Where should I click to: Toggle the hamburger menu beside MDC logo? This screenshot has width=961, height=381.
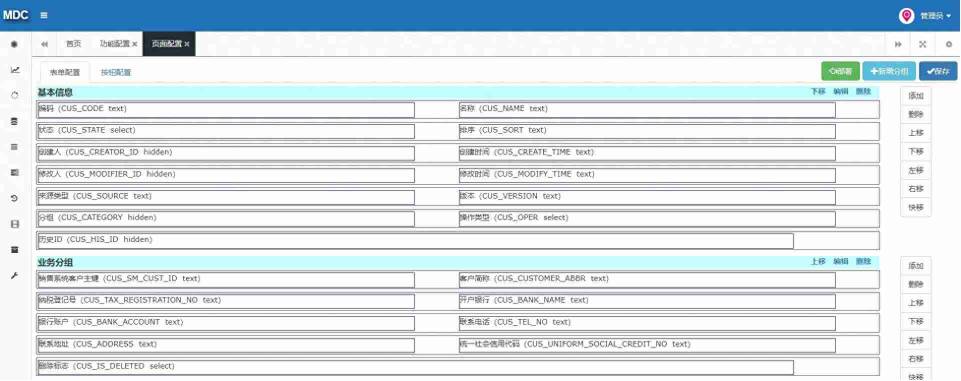click(x=44, y=15)
